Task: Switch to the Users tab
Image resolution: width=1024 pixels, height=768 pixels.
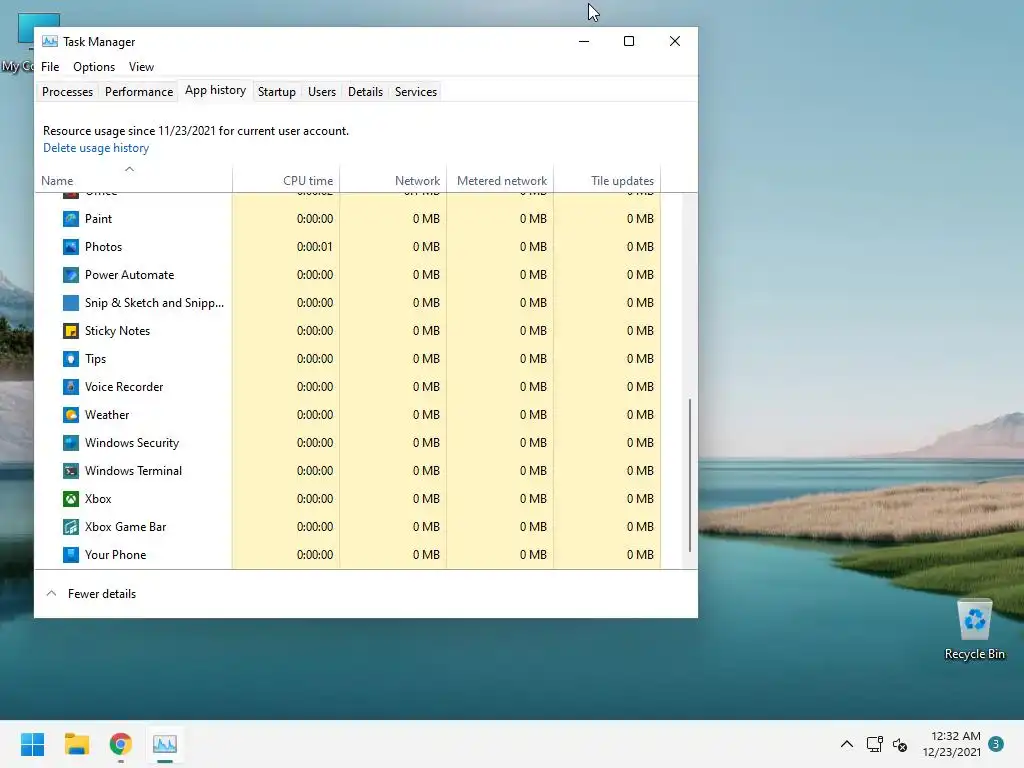Action: point(322,92)
